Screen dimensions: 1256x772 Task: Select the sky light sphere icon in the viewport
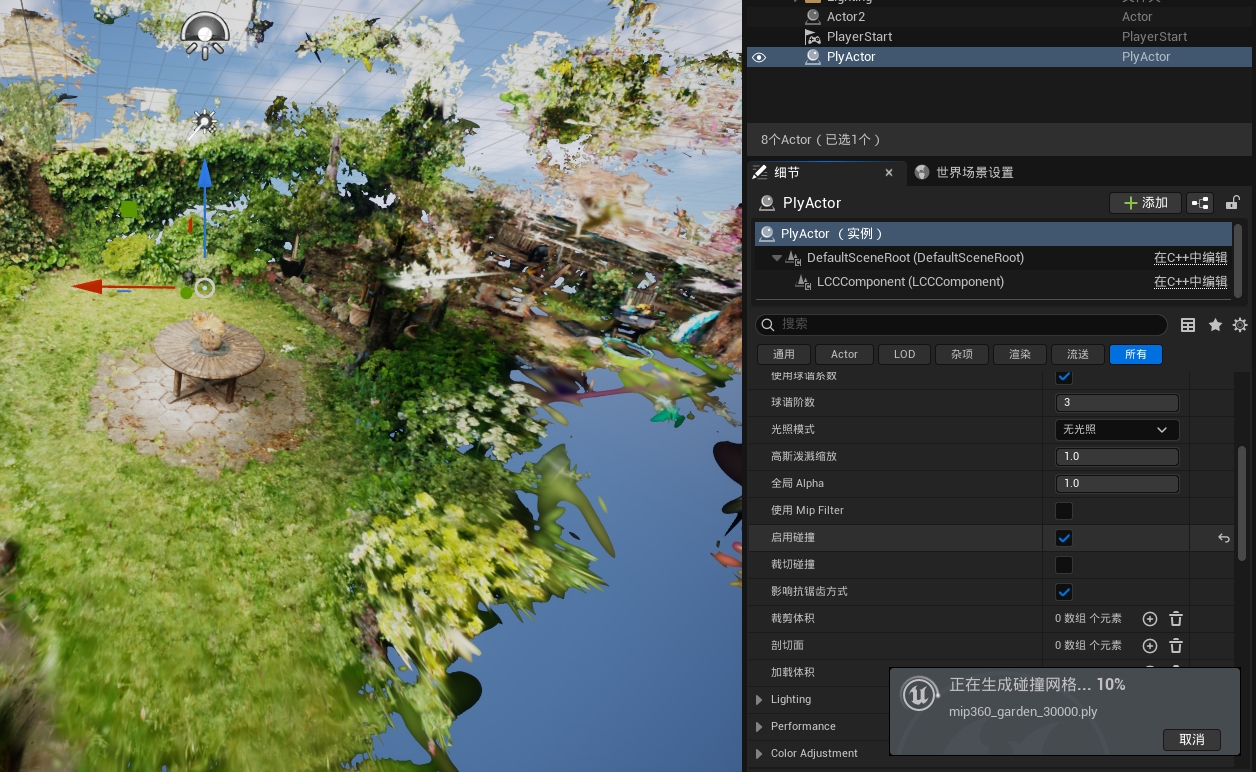(205, 34)
